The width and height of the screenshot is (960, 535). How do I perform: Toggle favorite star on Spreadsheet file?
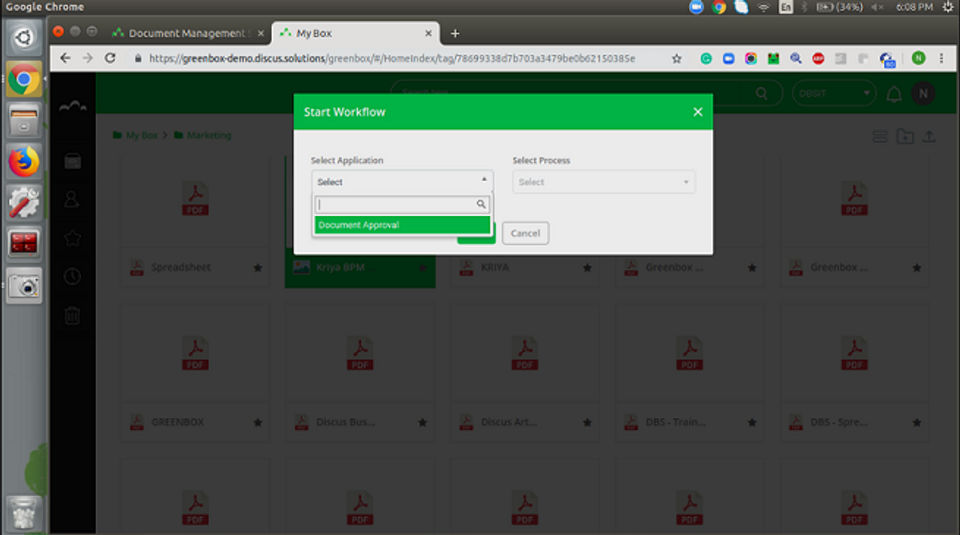(x=258, y=268)
